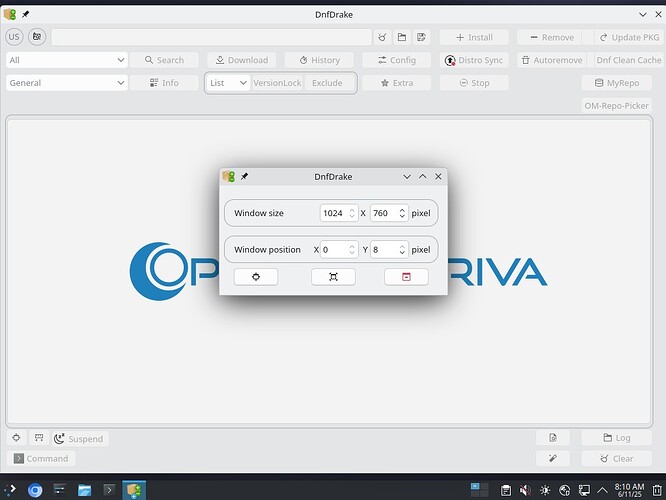Decrease the Y position spinbox value
This screenshot has height=500, width=666.
click(402, 253)
